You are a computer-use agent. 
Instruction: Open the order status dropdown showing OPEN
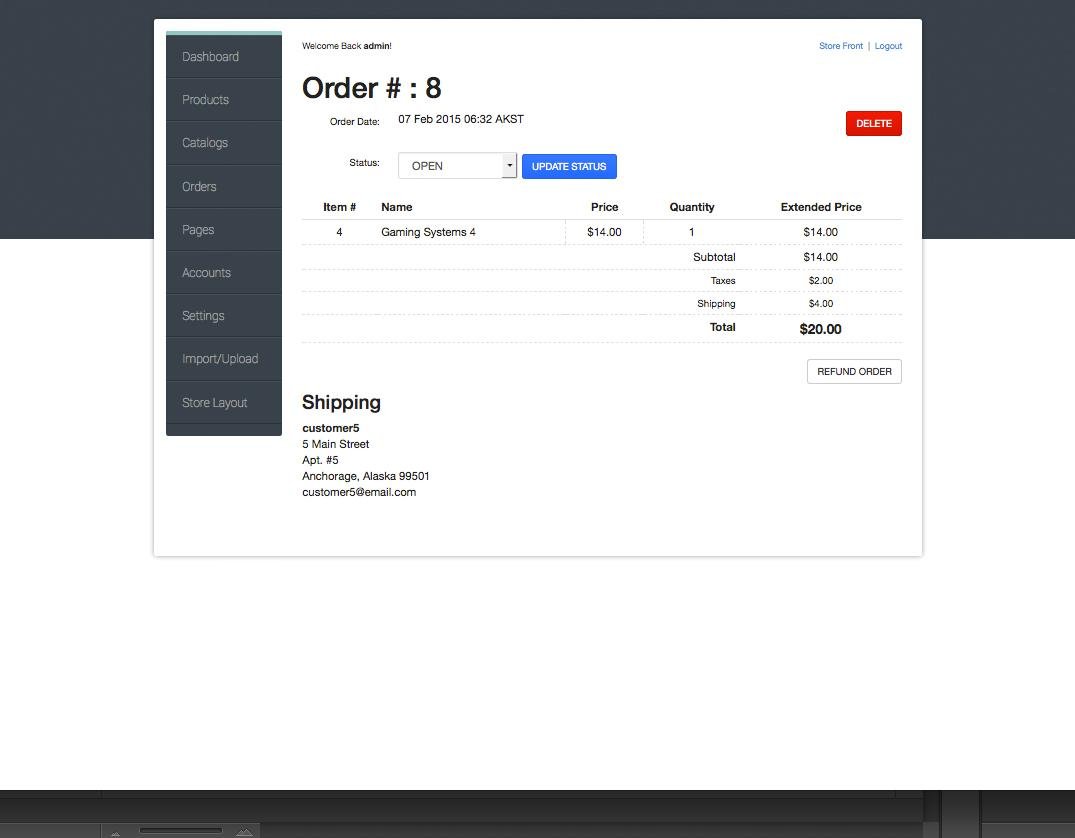[x=450, y=166]
